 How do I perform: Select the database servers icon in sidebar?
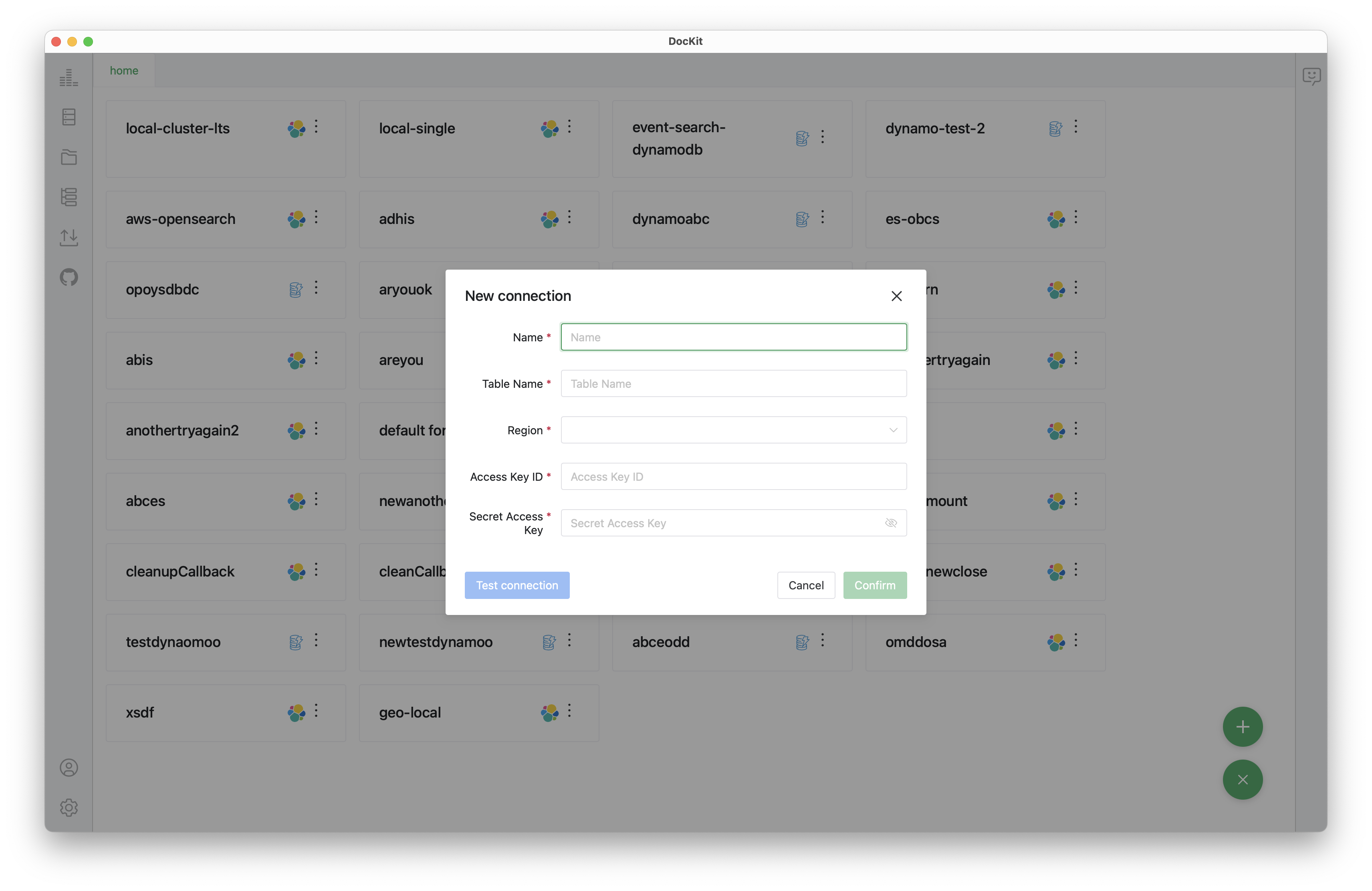coord(69,117)
